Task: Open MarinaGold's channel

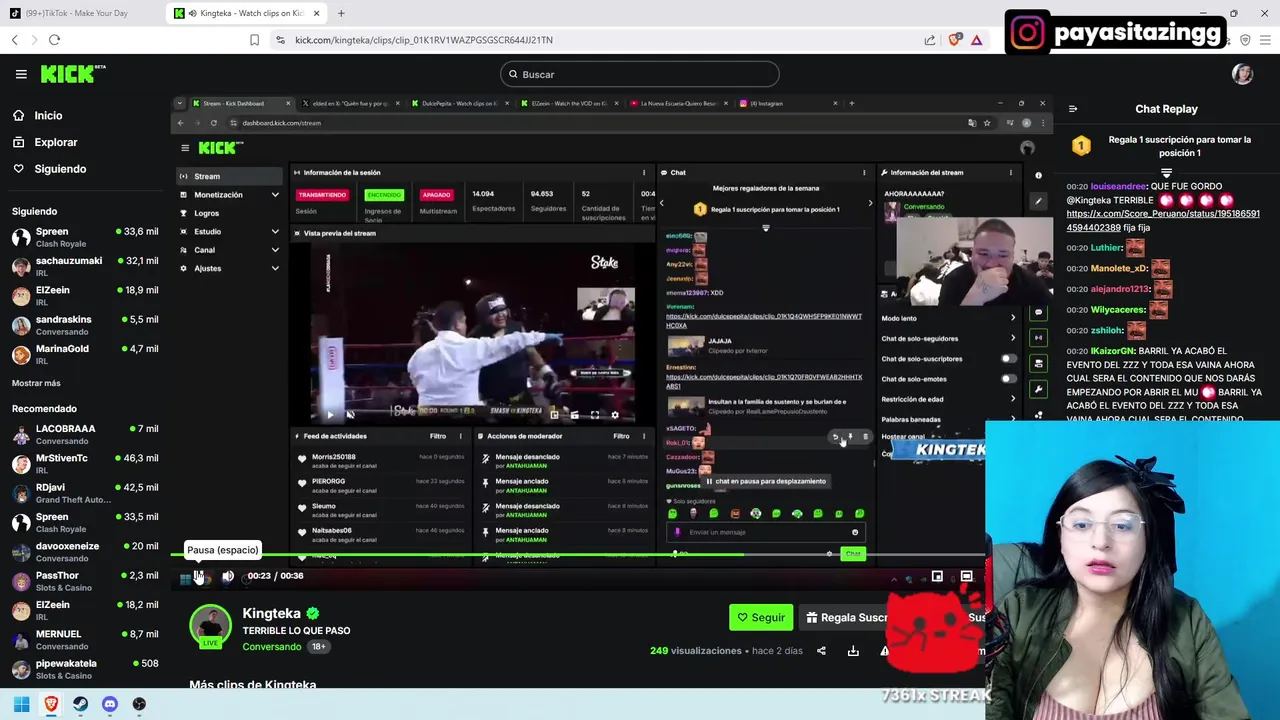Action: click(85, 354)
